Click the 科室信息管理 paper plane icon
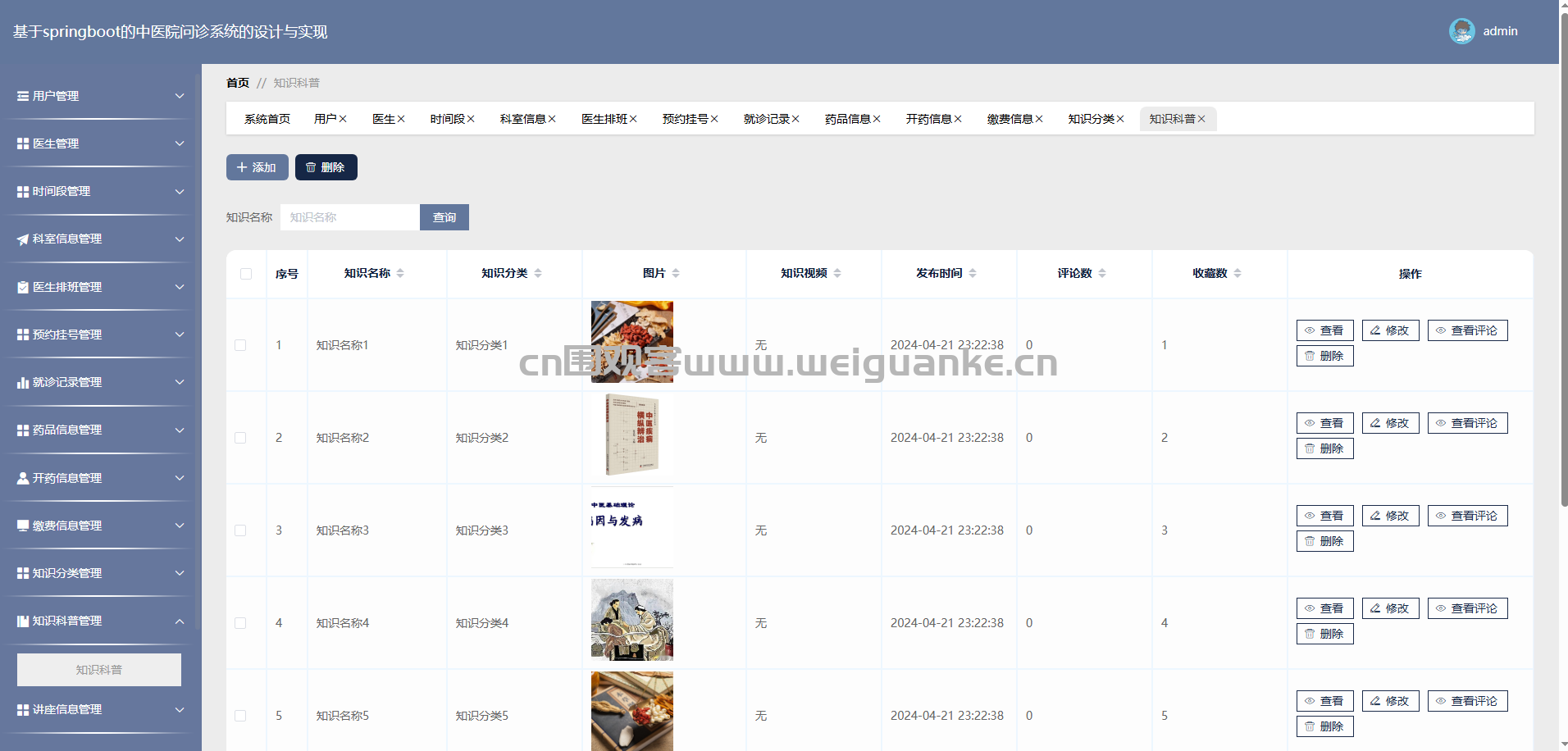Screen dimensions: 1568x751 23,239
